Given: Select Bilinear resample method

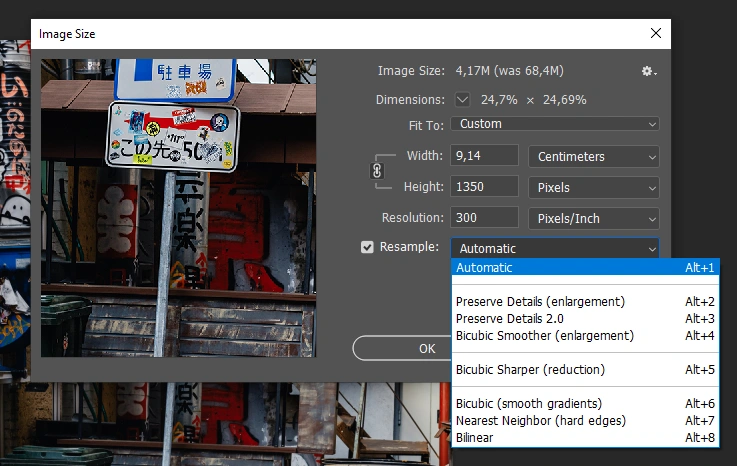Looking at the screenshot, I should pyautogui.click(x=585, y=437).
